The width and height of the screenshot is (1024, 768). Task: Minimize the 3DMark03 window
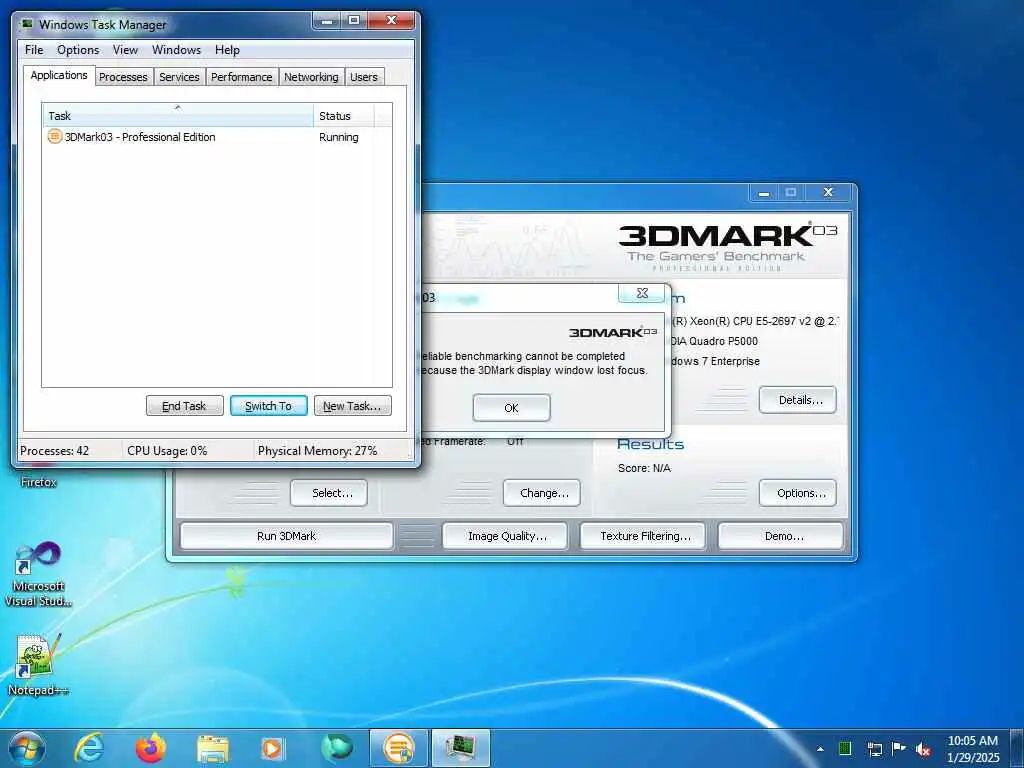click(x=763, y=193)
